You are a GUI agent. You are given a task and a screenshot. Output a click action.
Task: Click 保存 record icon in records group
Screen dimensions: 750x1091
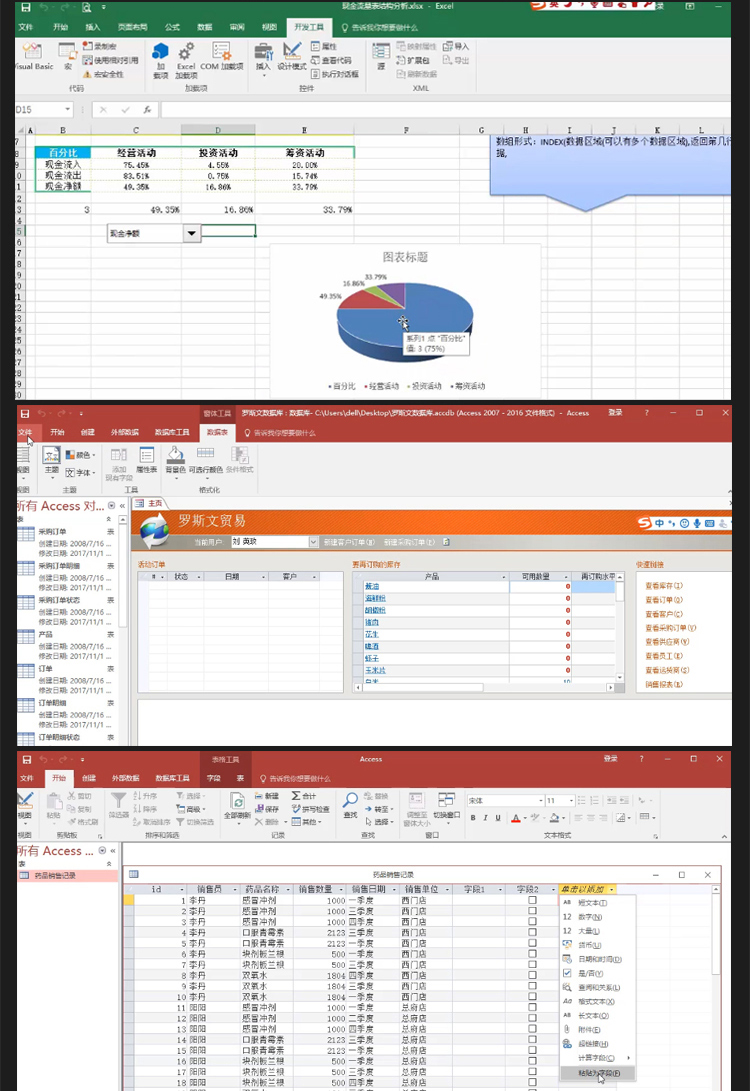[266, 809]
